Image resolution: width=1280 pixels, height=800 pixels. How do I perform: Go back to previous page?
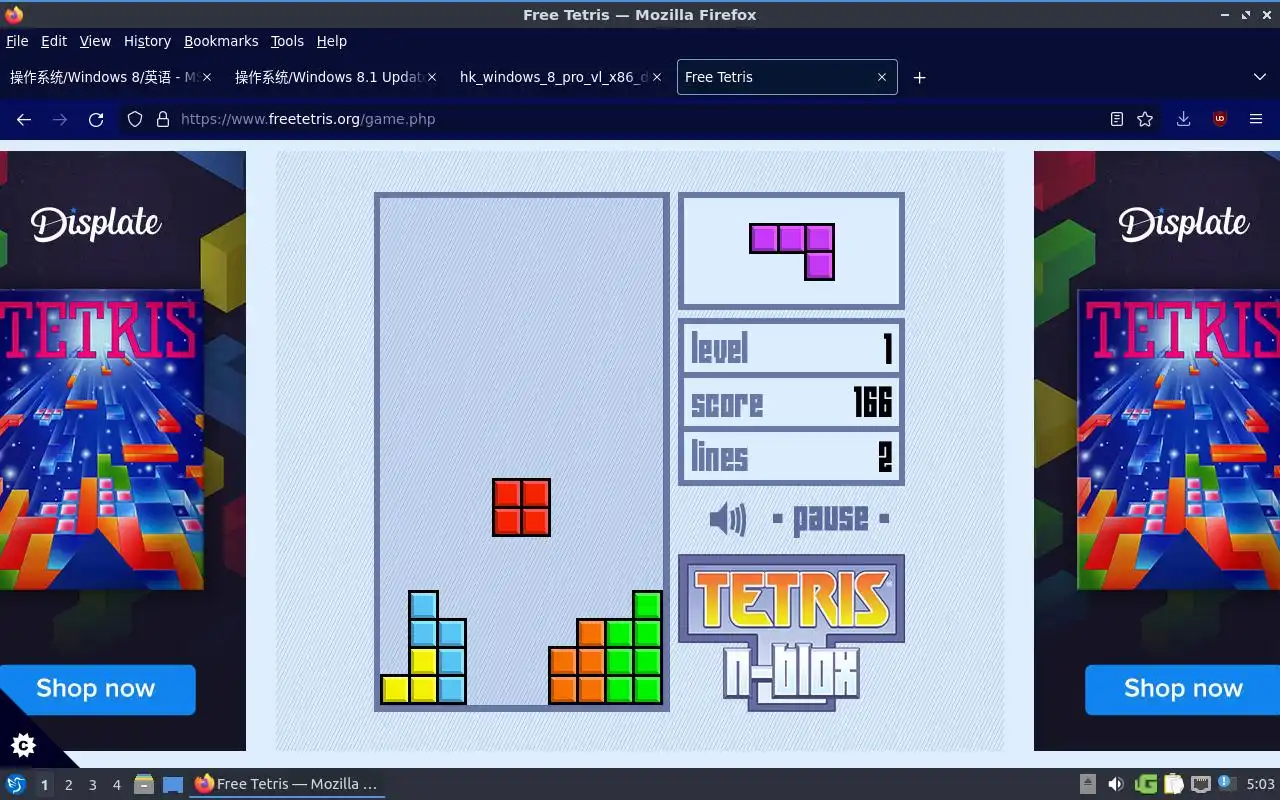coord(24,119)
